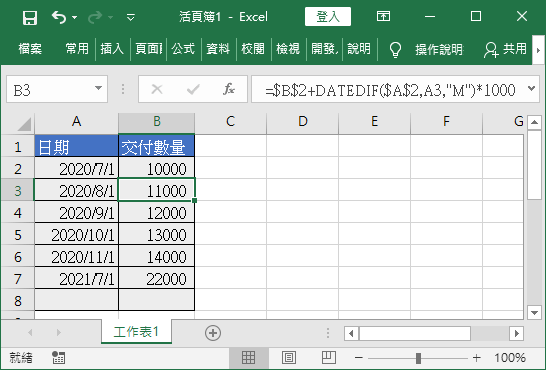This screenshot has height=370, width=546.
Task: Undo the last action
Action: pyautogui.click(x=59, y=17)
